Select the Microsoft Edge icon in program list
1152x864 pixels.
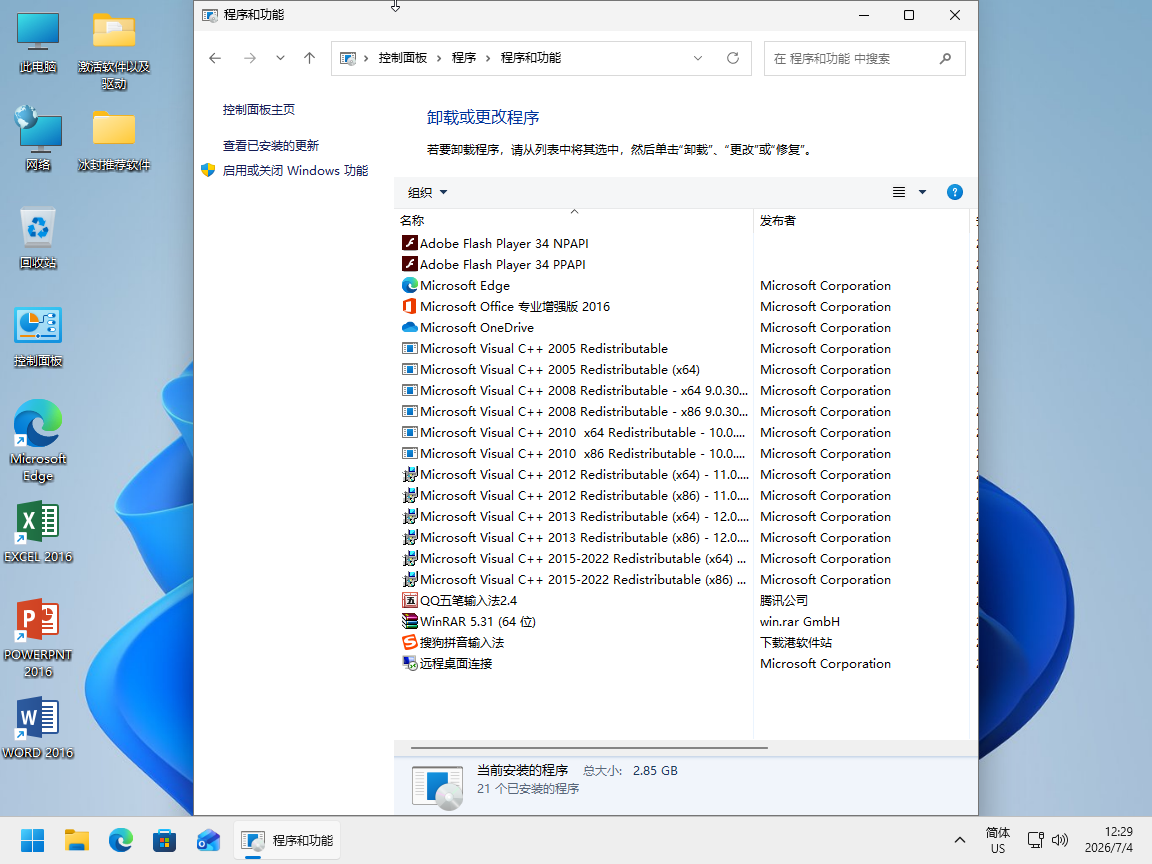coord(409,285)
